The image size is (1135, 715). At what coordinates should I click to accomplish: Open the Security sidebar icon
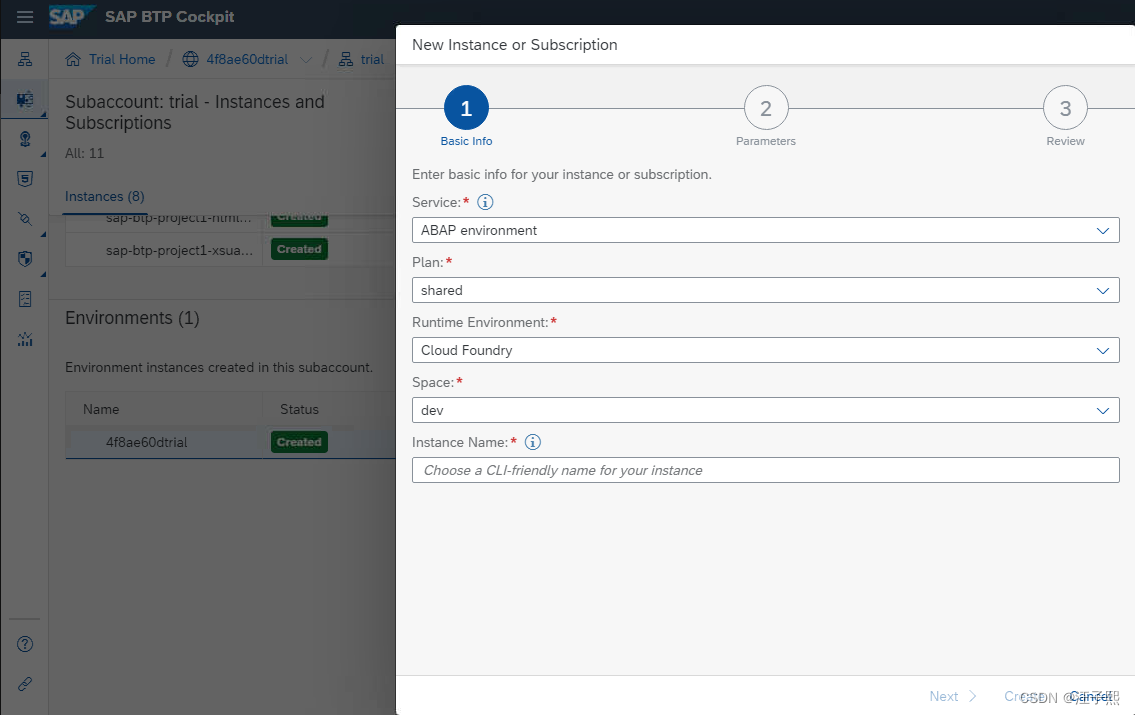coord(25,258)
